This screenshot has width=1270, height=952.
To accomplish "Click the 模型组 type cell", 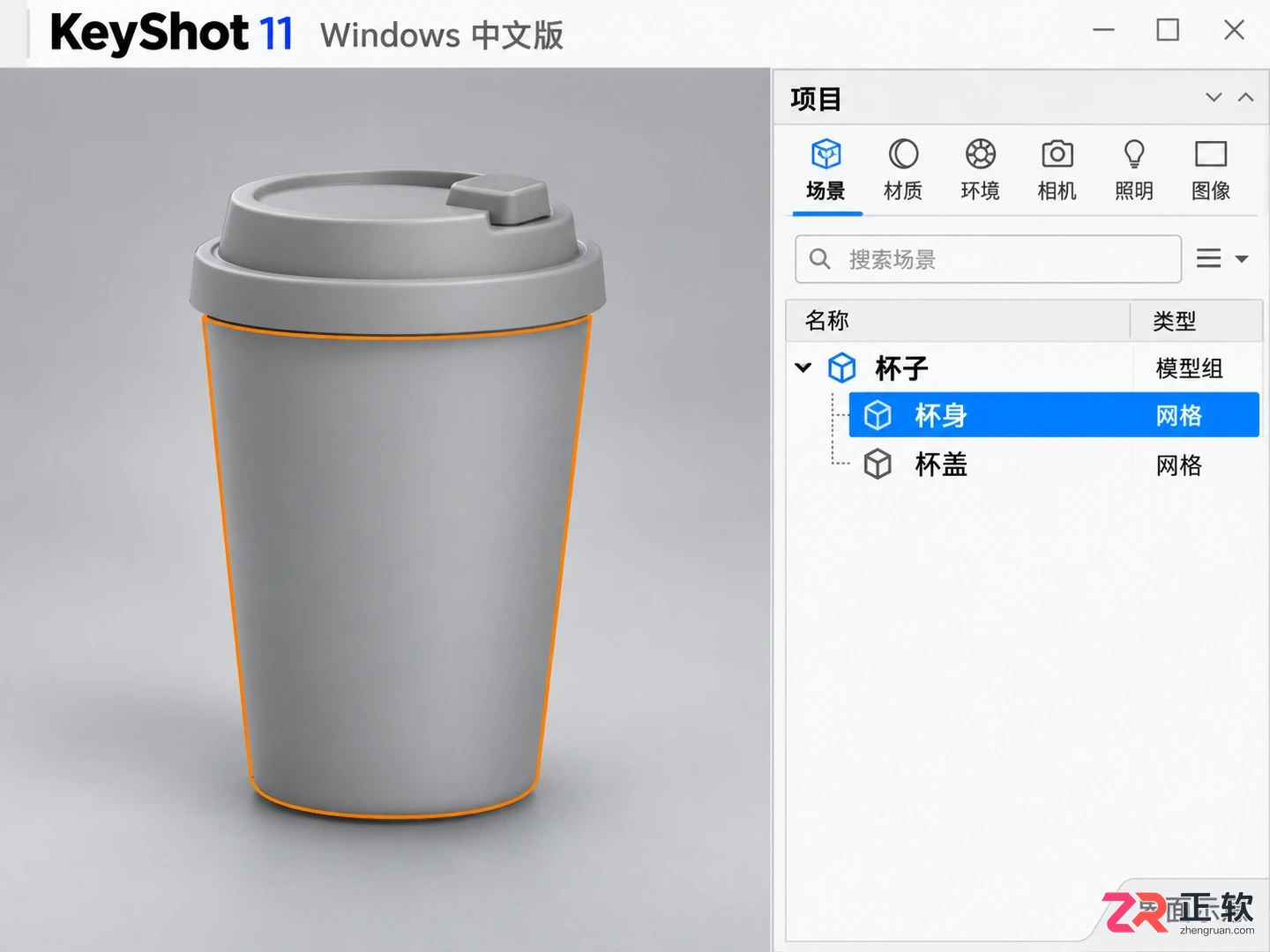I will coord(1189,368).
